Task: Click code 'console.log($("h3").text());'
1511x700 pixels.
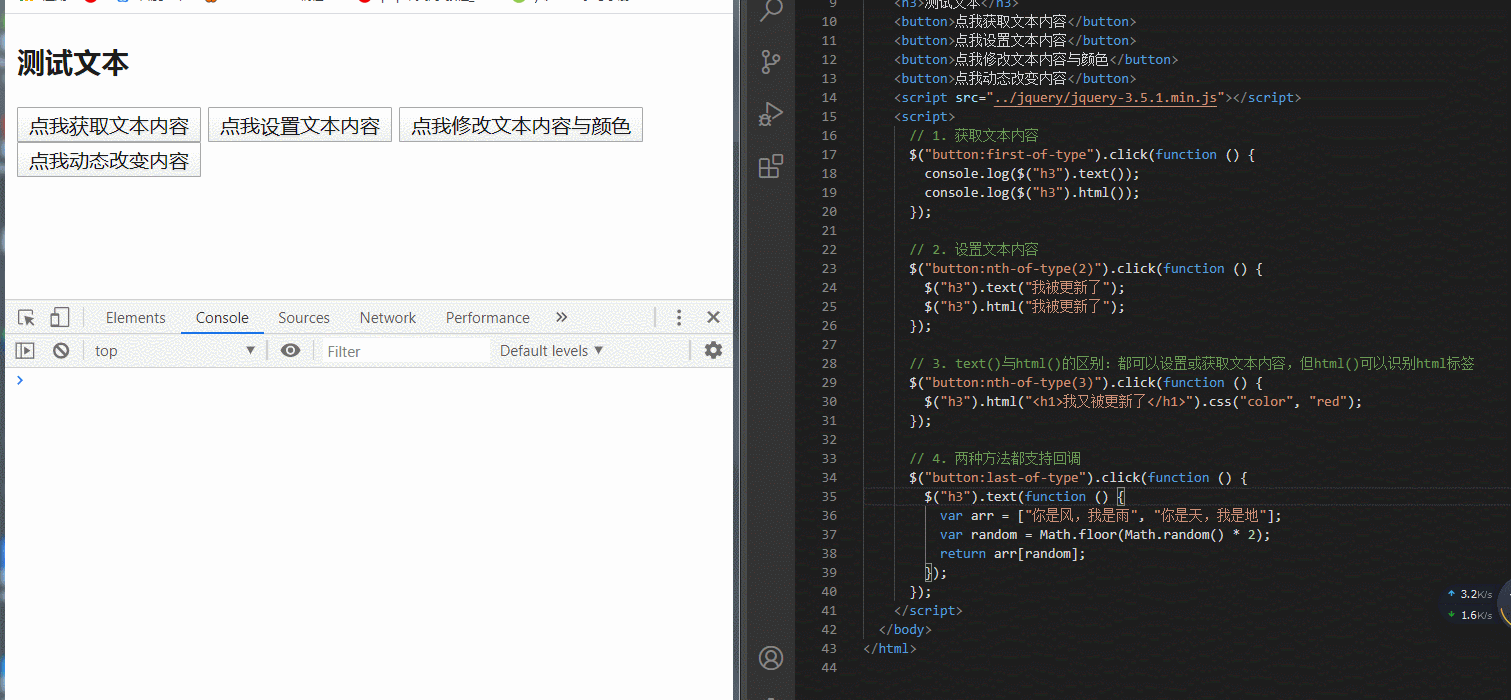Action: (x=1032, y=174)
